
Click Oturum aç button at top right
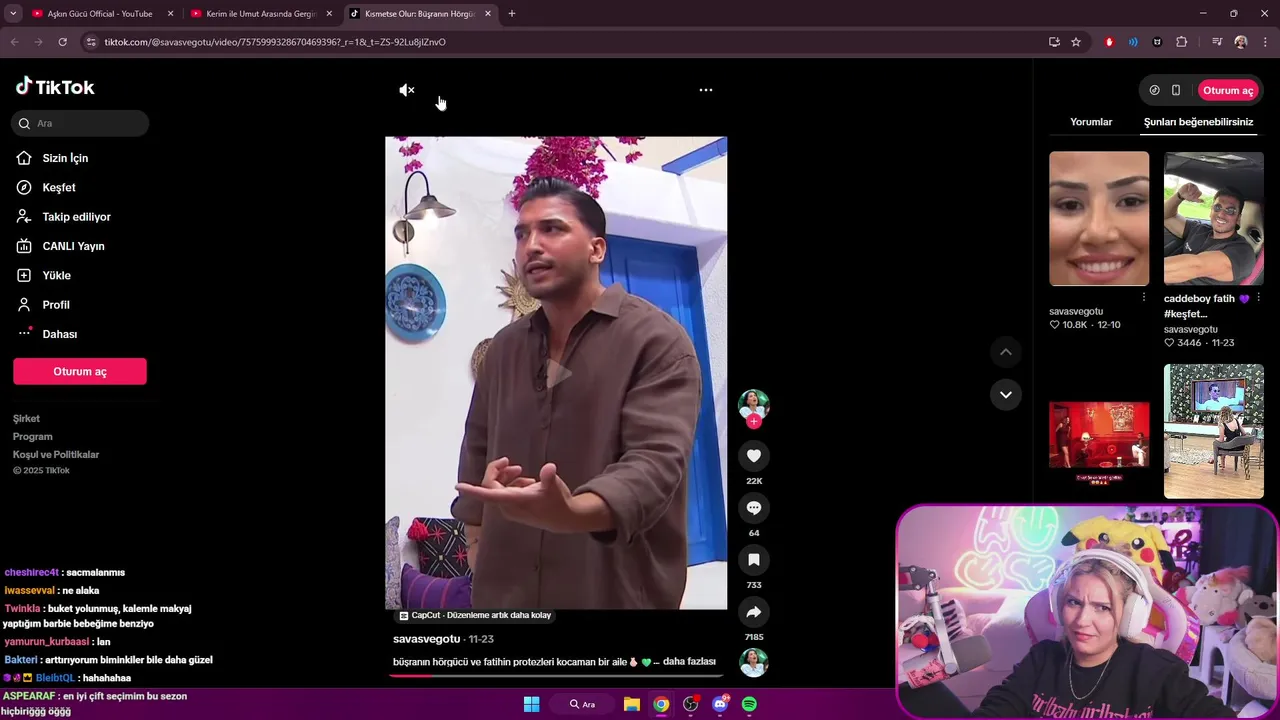pyautogui.click(x=1227, y=90)
